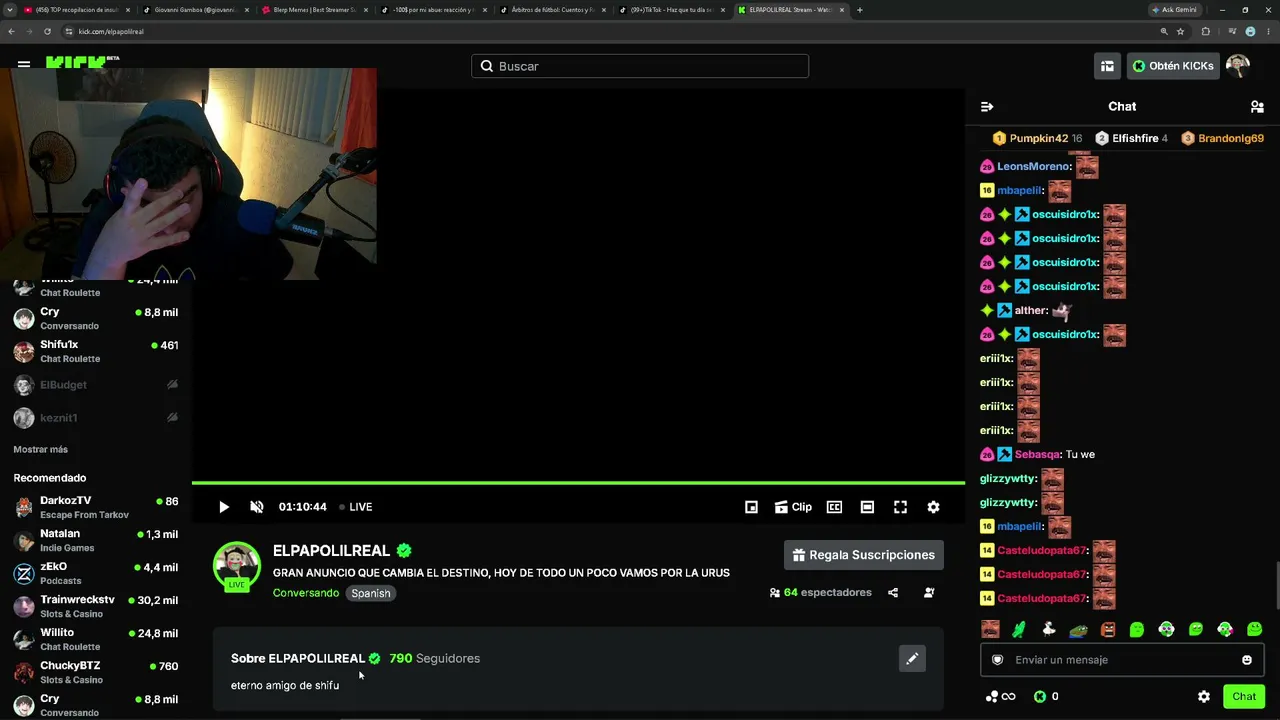Viewport: 1280px width, 720px height.
Task: Open offline keznit1 channel
Action: [96, 418]
